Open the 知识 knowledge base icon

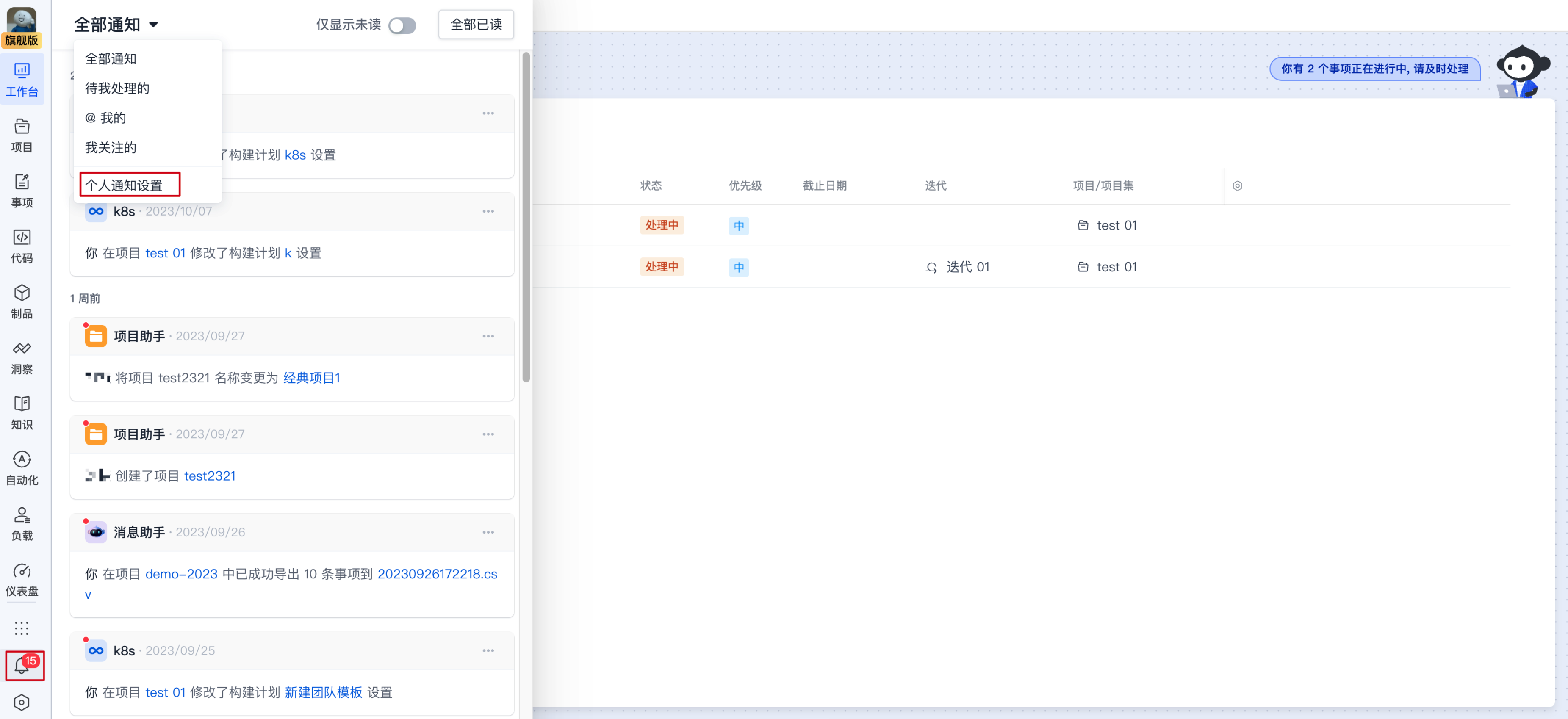pyautogui.click(x=22, y=412)
